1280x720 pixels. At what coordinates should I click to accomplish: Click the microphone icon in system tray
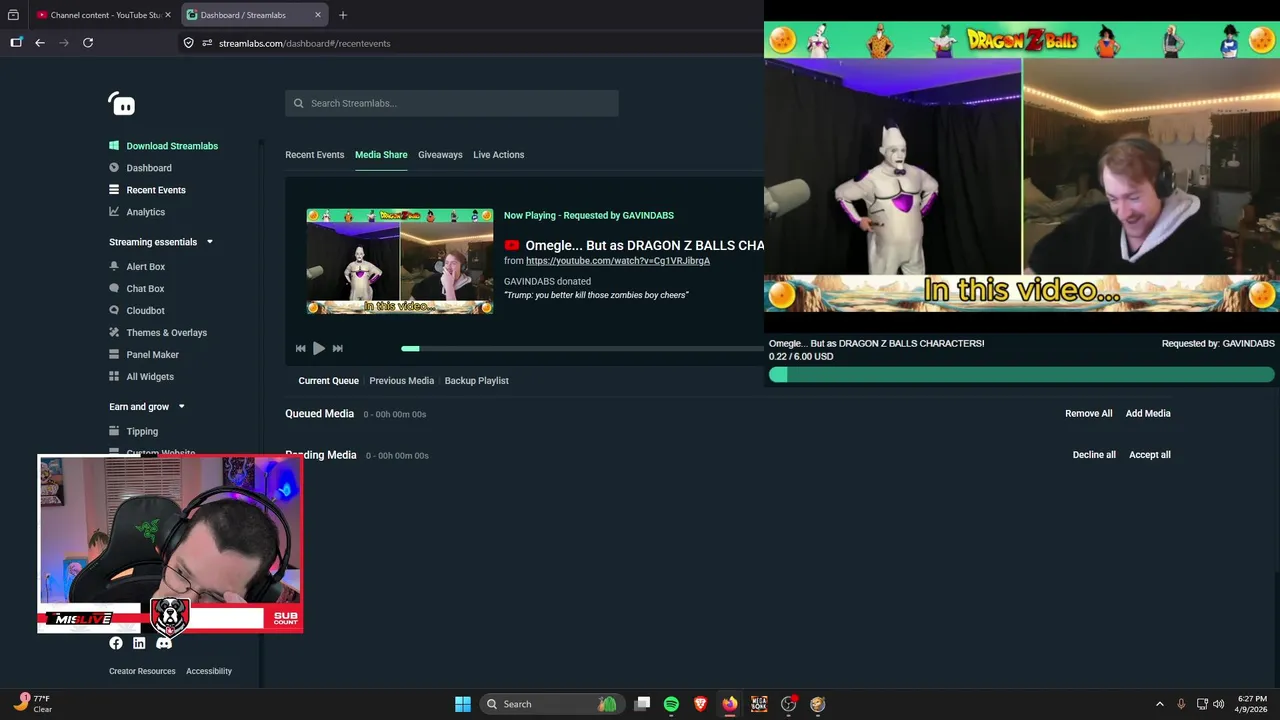(x=1181, y=704)
